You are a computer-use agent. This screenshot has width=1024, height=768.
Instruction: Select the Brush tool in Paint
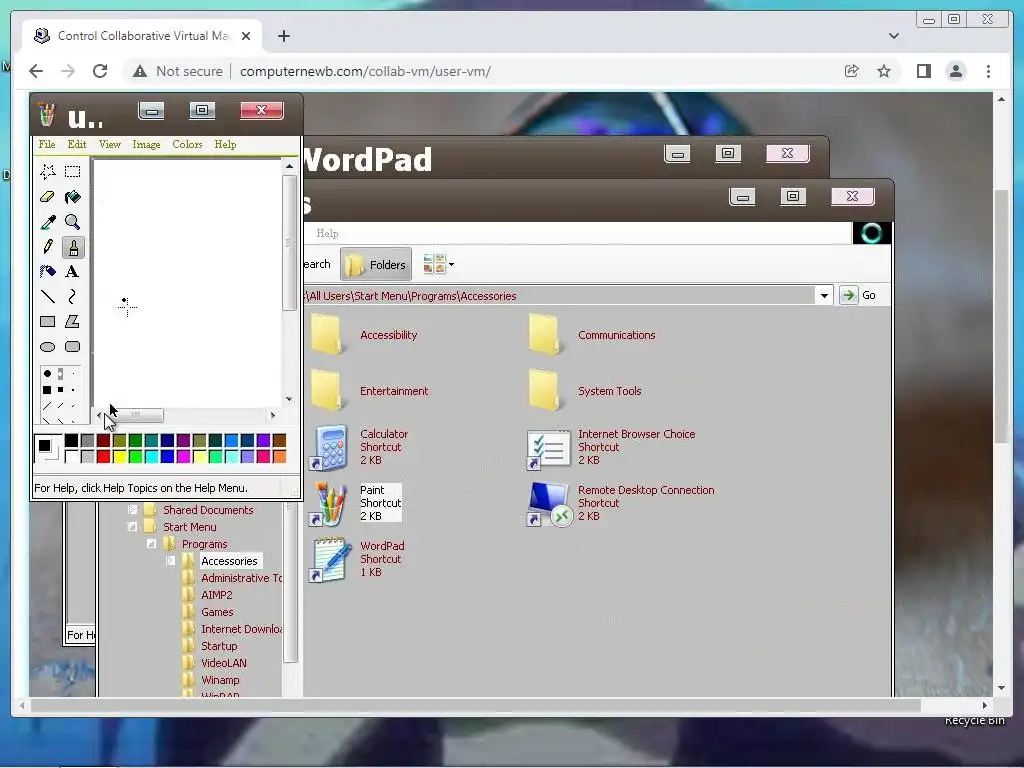(72, 247)
